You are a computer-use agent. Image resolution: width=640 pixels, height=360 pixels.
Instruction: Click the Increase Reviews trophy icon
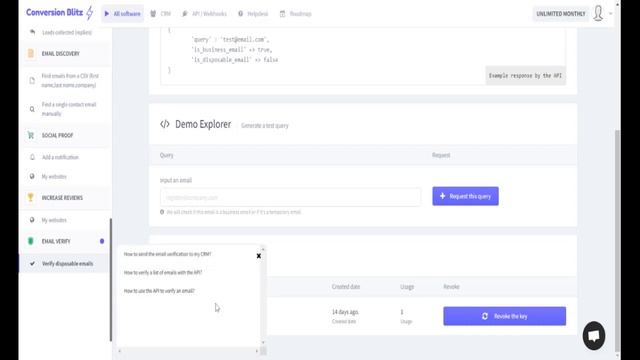click(x=31, y=197)
